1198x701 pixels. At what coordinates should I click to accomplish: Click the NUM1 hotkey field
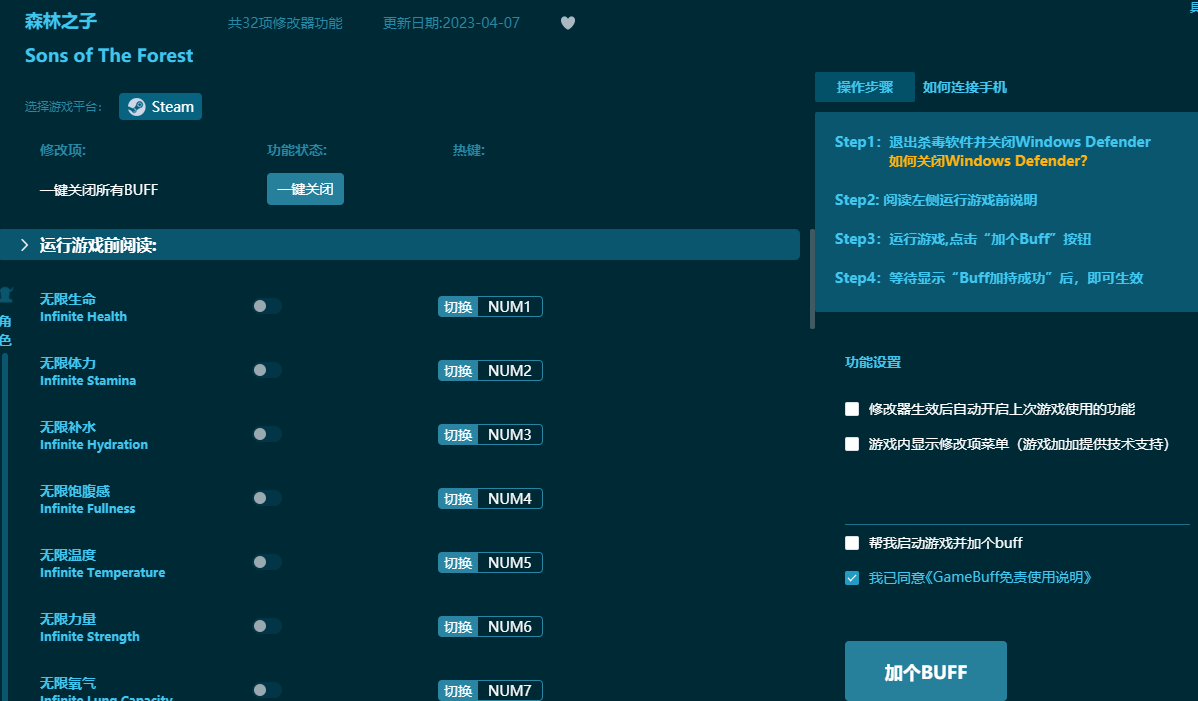point(510,307)
